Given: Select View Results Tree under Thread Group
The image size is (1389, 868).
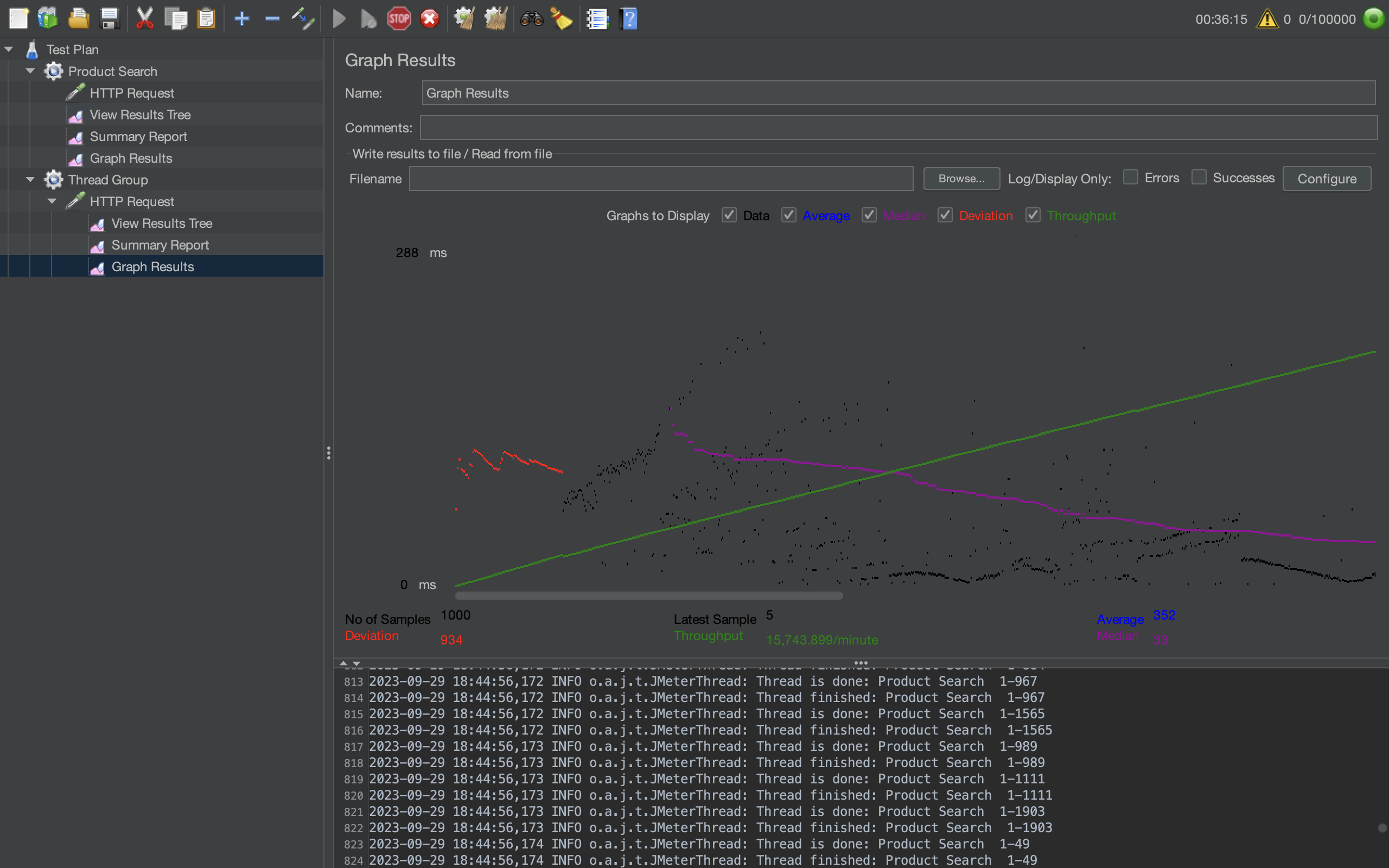Looking at the screenshot, I should point(161,224).
